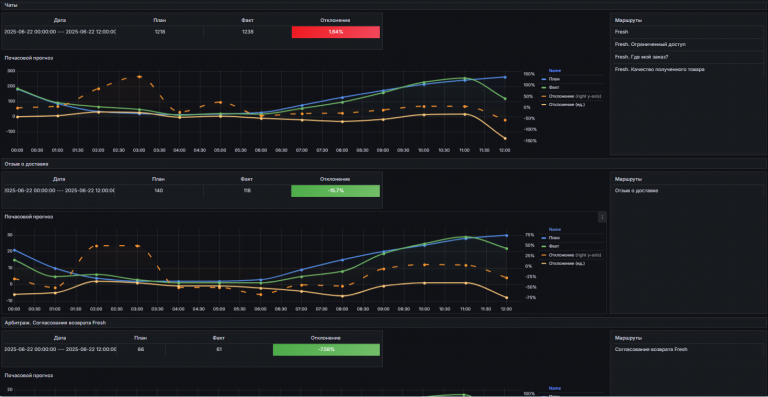This screenshot has width=768, height=397.
Task: Click the date range cell in Арбитраж table
Action: click(60, 350)
